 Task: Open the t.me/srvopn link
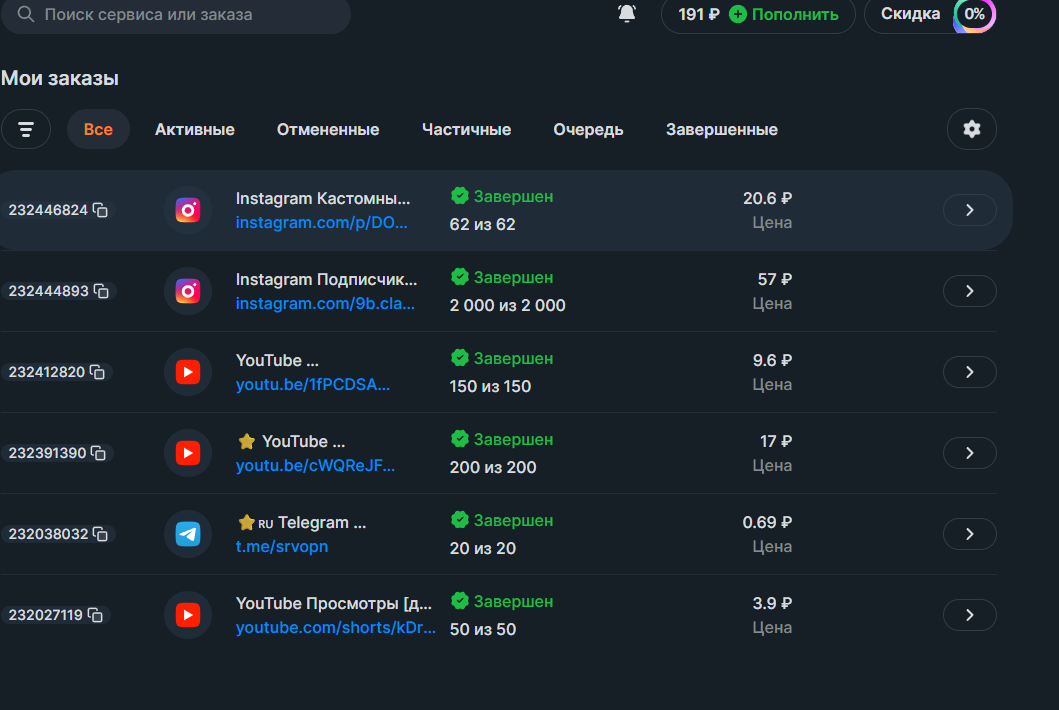click(x=282, y=547)
